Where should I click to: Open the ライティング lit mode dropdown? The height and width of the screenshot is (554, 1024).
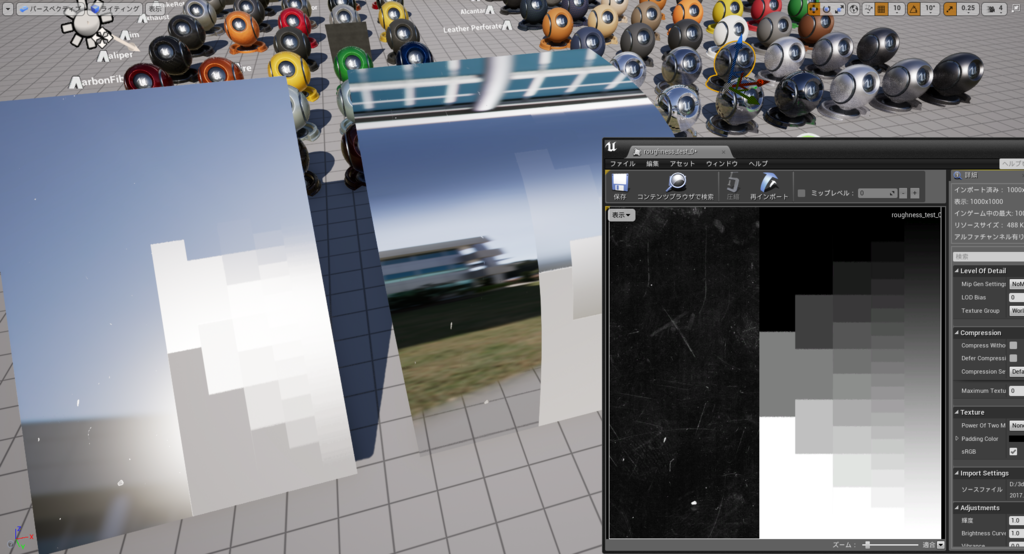116,9
